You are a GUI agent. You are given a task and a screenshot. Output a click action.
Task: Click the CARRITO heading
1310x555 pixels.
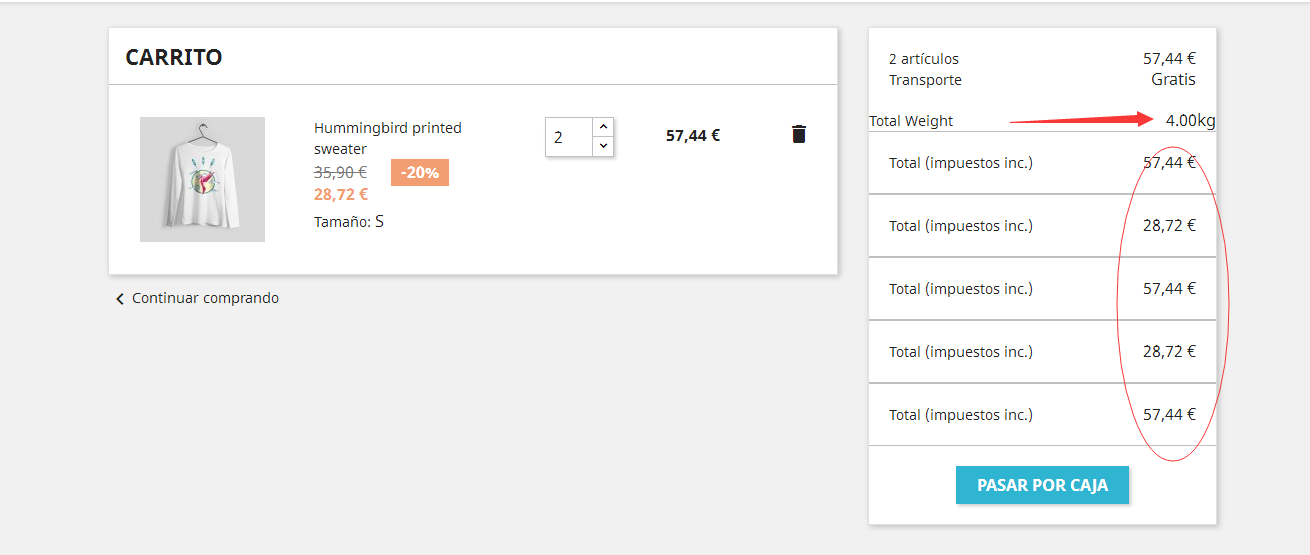coord(173,57)
